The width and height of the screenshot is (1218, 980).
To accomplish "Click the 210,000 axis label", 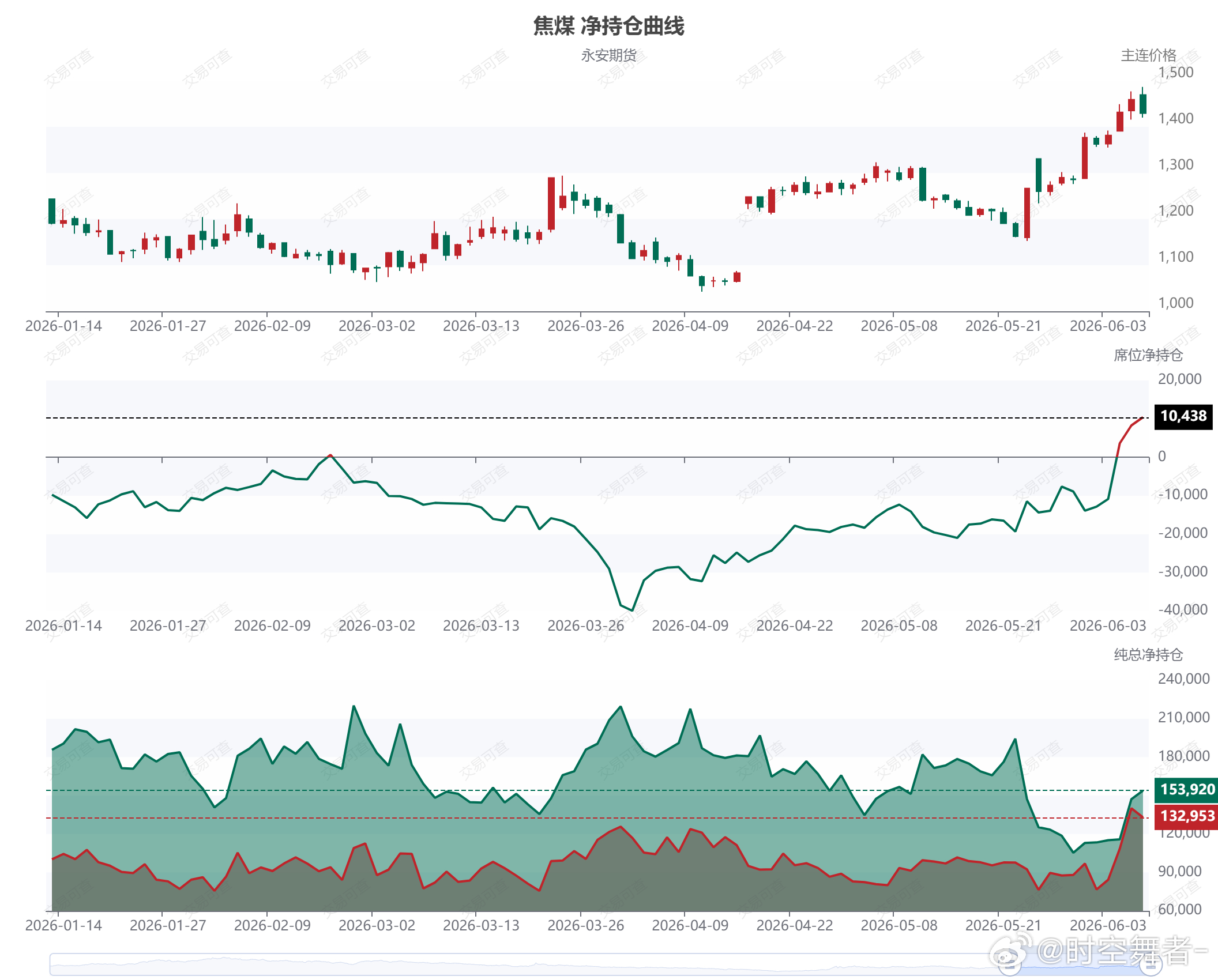I will coord(1184,718).
